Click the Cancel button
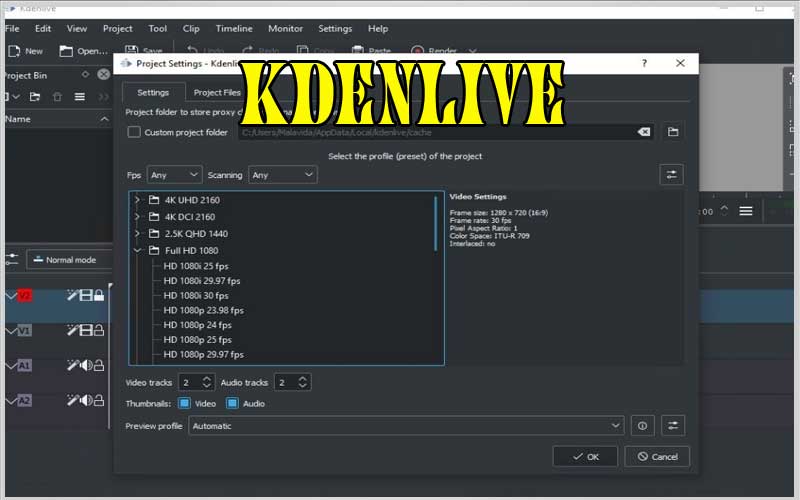The width and height of the screenshot is (800, 500). coord(657,457)
